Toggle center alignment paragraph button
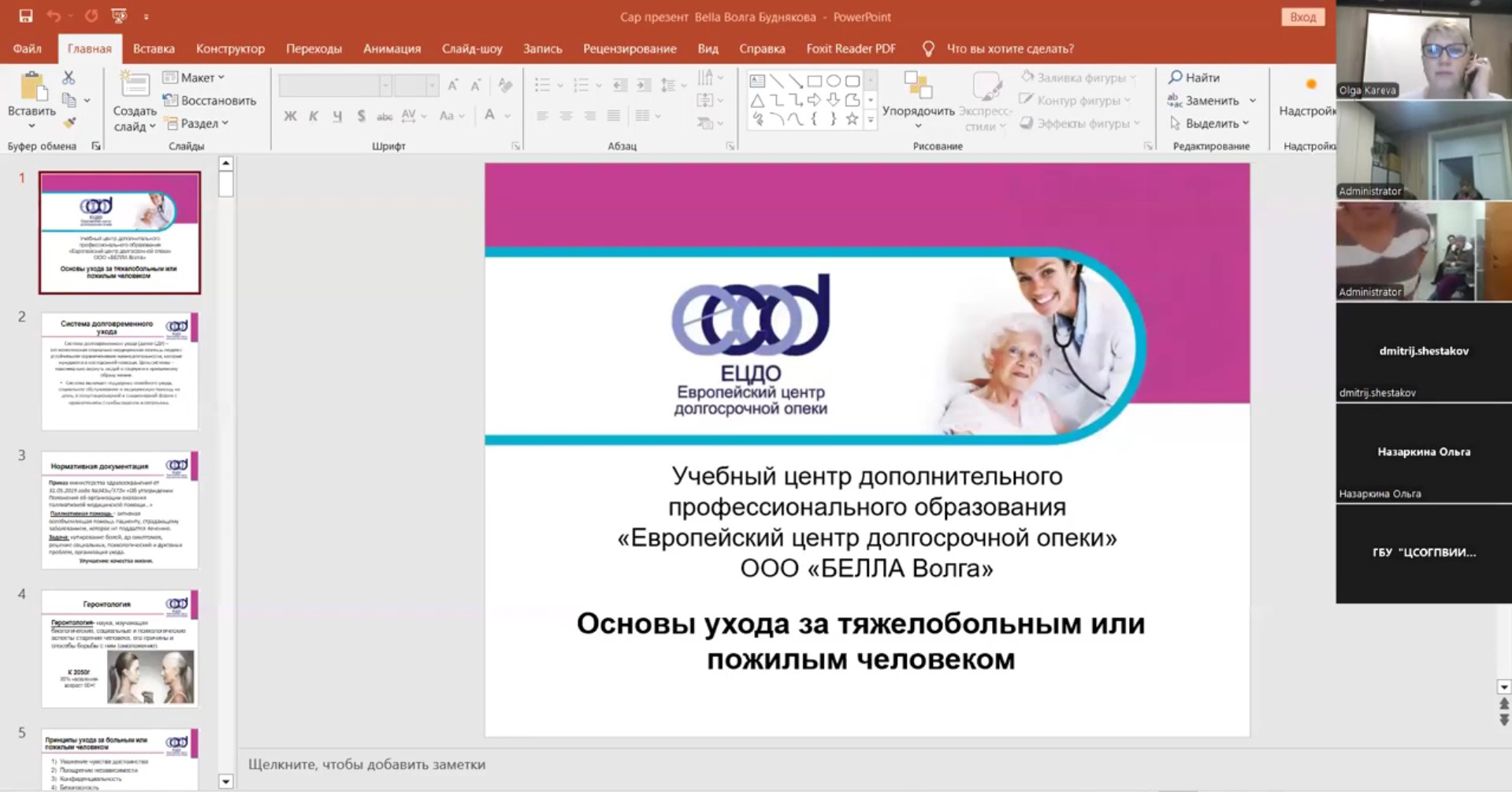The width and height of the screenshot is (1512, 792). (566, 116)
